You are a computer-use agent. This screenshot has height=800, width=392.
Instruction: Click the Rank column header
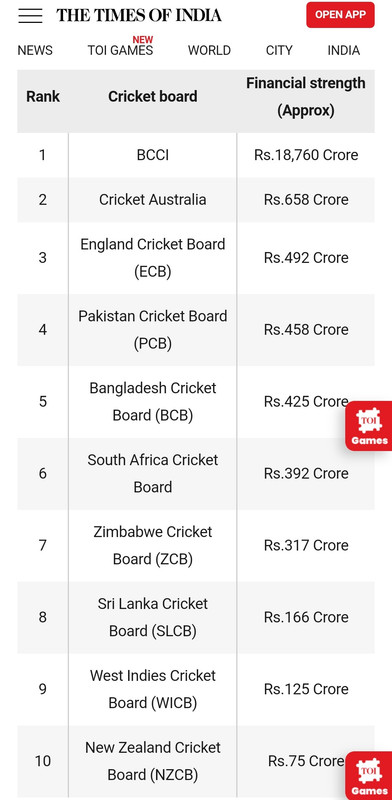43,96
